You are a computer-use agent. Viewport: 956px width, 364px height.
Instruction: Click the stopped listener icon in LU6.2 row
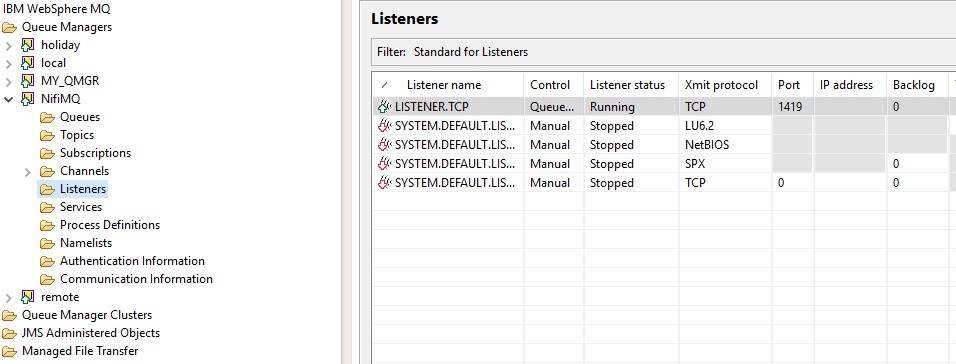384,126
